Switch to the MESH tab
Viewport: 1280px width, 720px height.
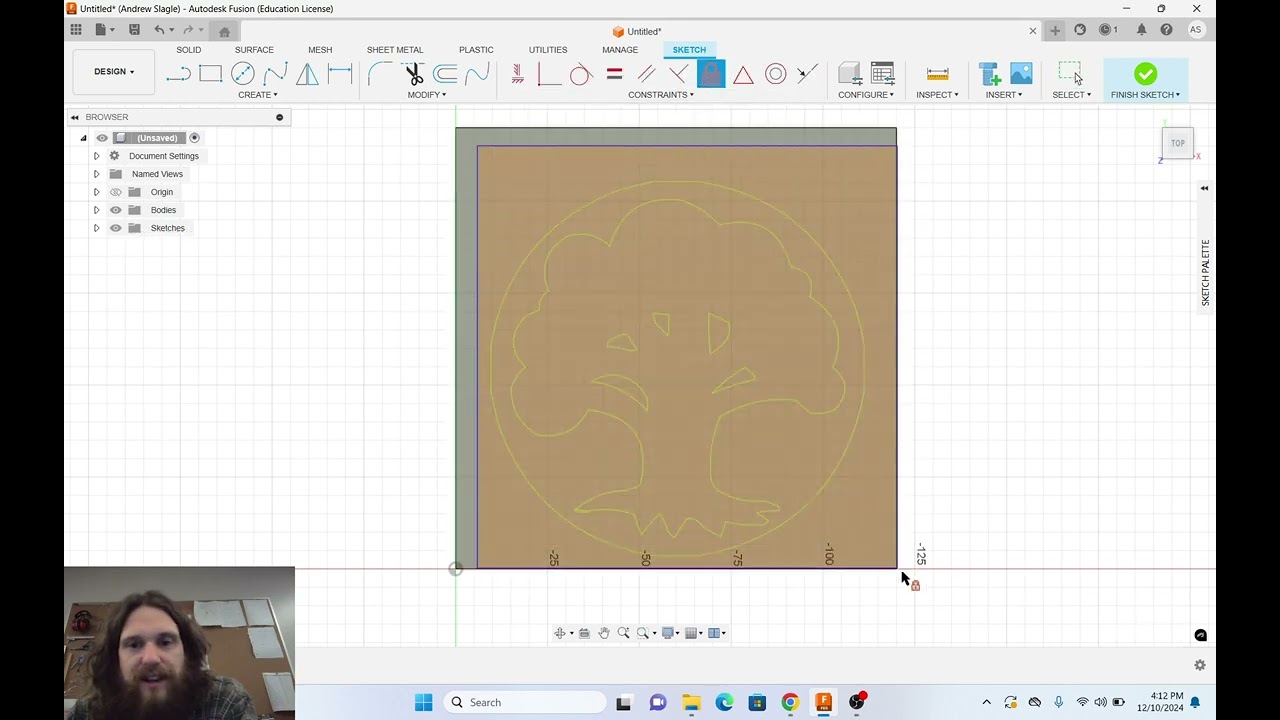tap(320, 50)
